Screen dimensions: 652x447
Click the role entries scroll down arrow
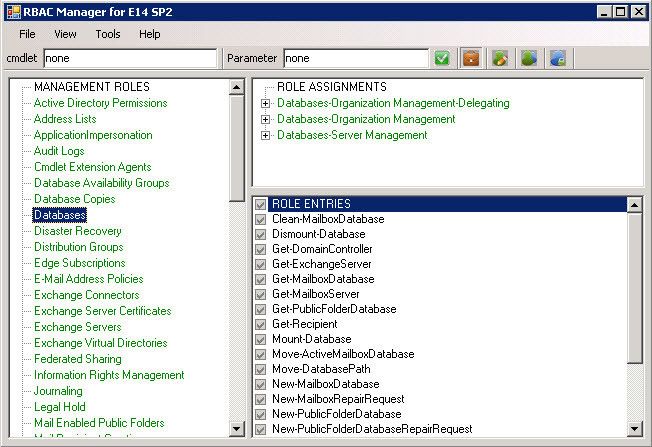pos(635,428)
